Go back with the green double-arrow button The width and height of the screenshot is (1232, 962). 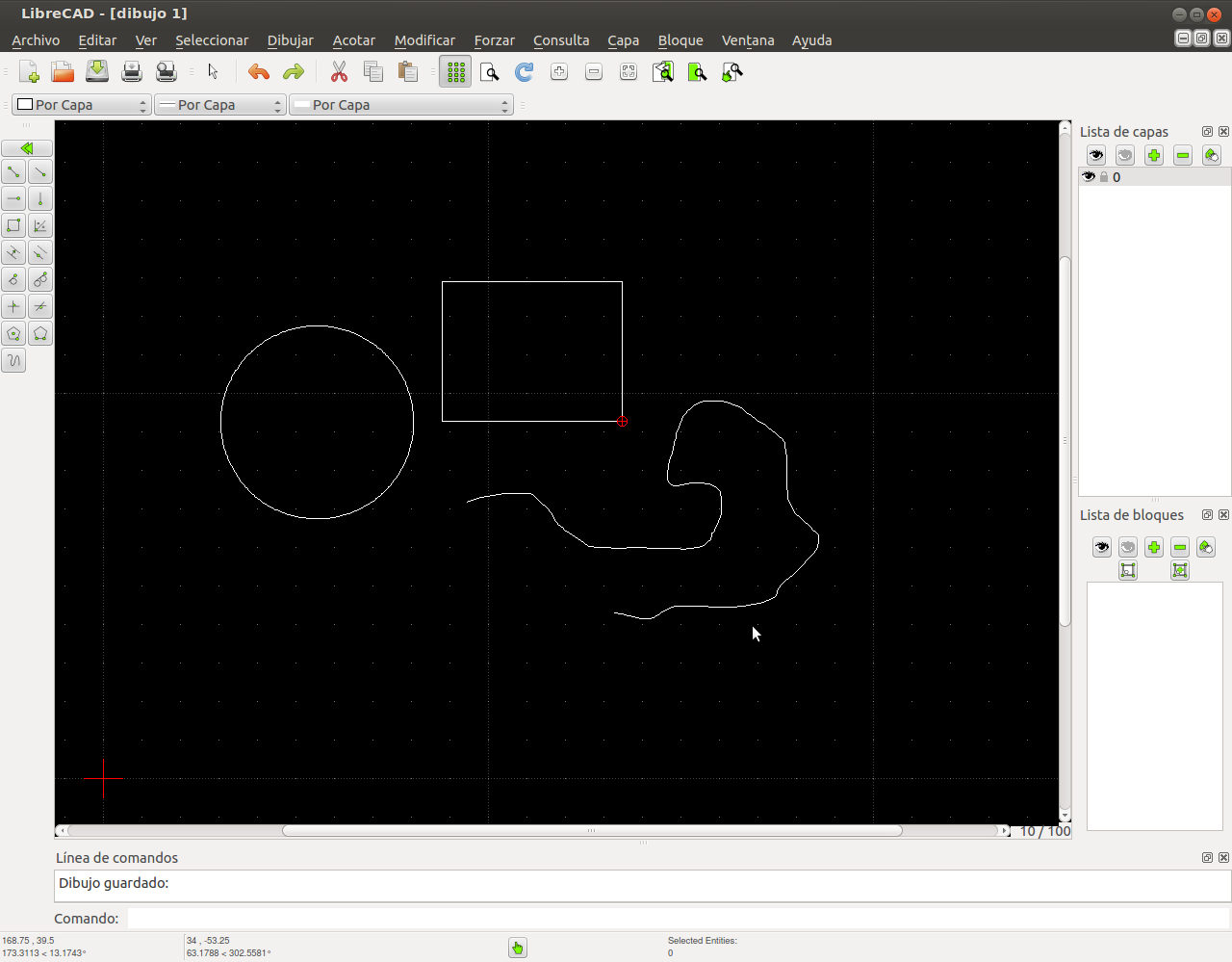[27, 148]
